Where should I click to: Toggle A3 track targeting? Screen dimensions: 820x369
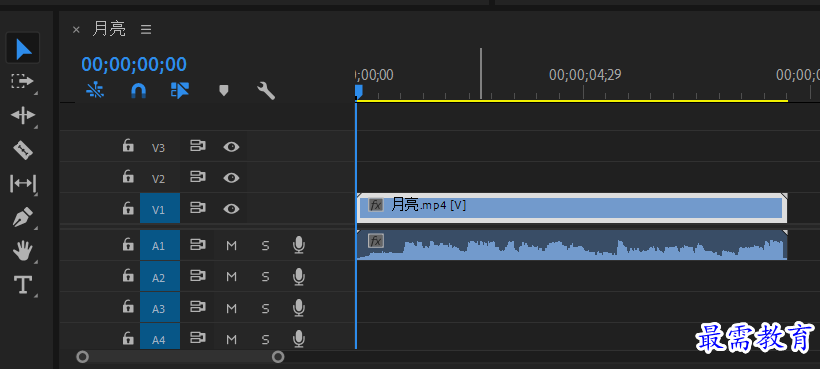(x=160, y=308)
